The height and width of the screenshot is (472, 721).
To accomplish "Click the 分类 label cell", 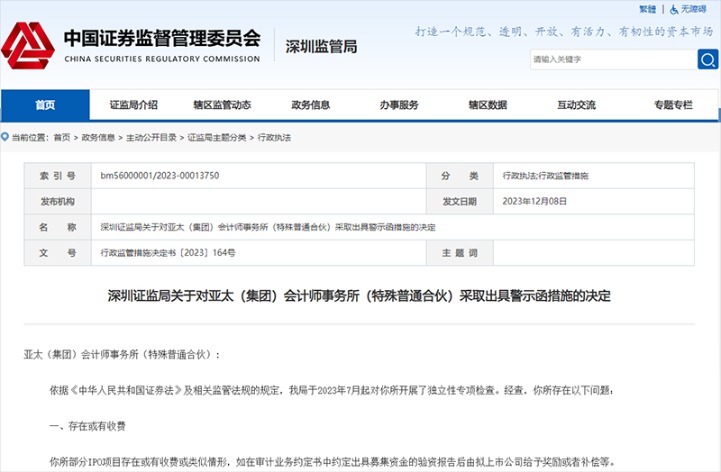I will coord(460,176).
